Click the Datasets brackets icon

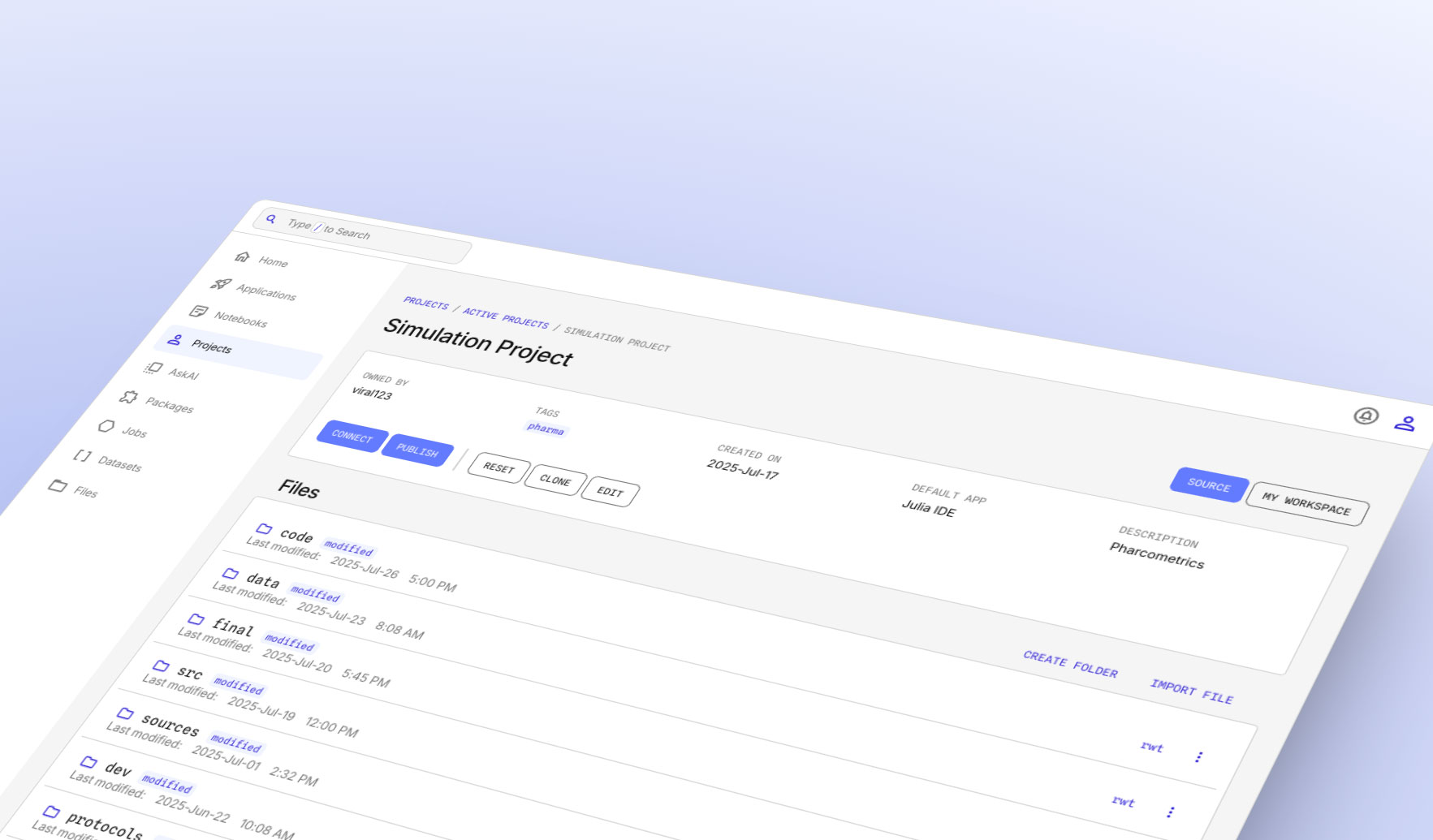(82, 455)
